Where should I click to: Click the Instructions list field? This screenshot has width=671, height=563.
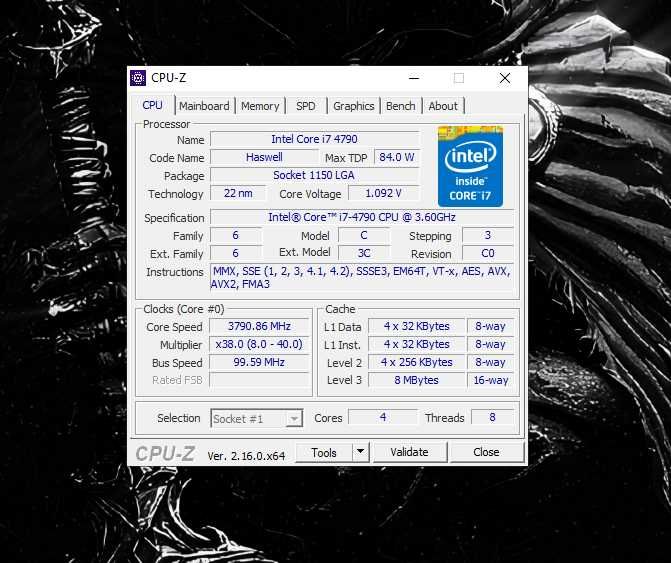(x=362, y=277)
